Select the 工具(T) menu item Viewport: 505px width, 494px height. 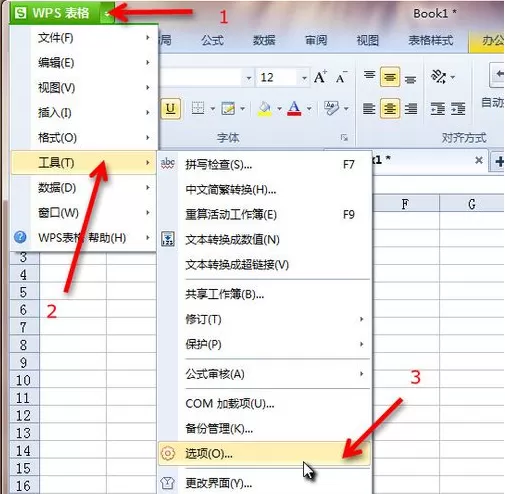[x=84, y=162]
